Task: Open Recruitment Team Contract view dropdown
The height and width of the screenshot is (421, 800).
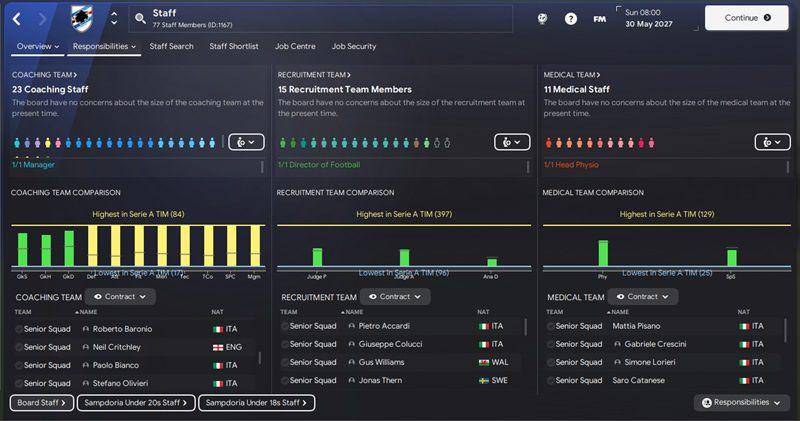Action: pos(395,296)
